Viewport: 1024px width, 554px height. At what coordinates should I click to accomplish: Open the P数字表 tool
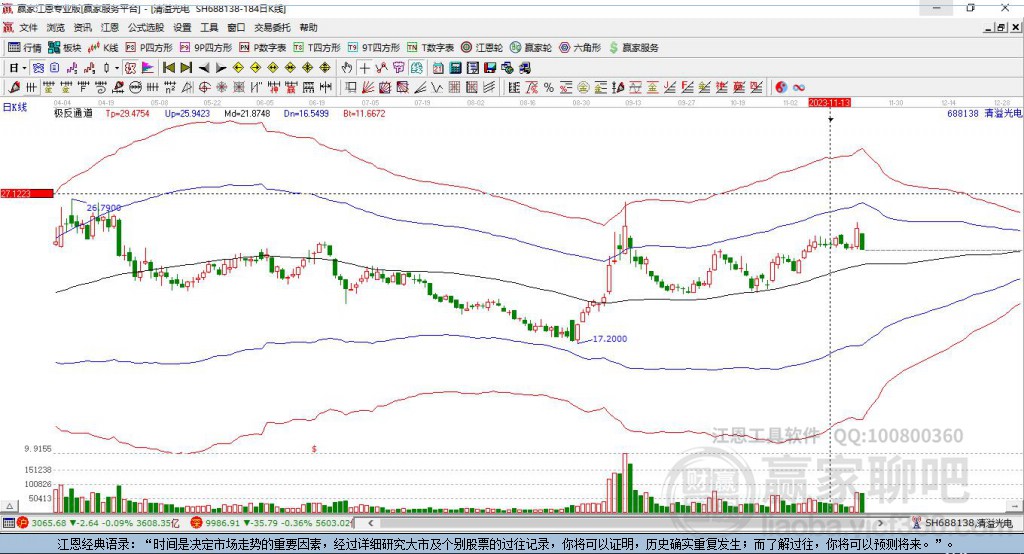click(263, 48)
